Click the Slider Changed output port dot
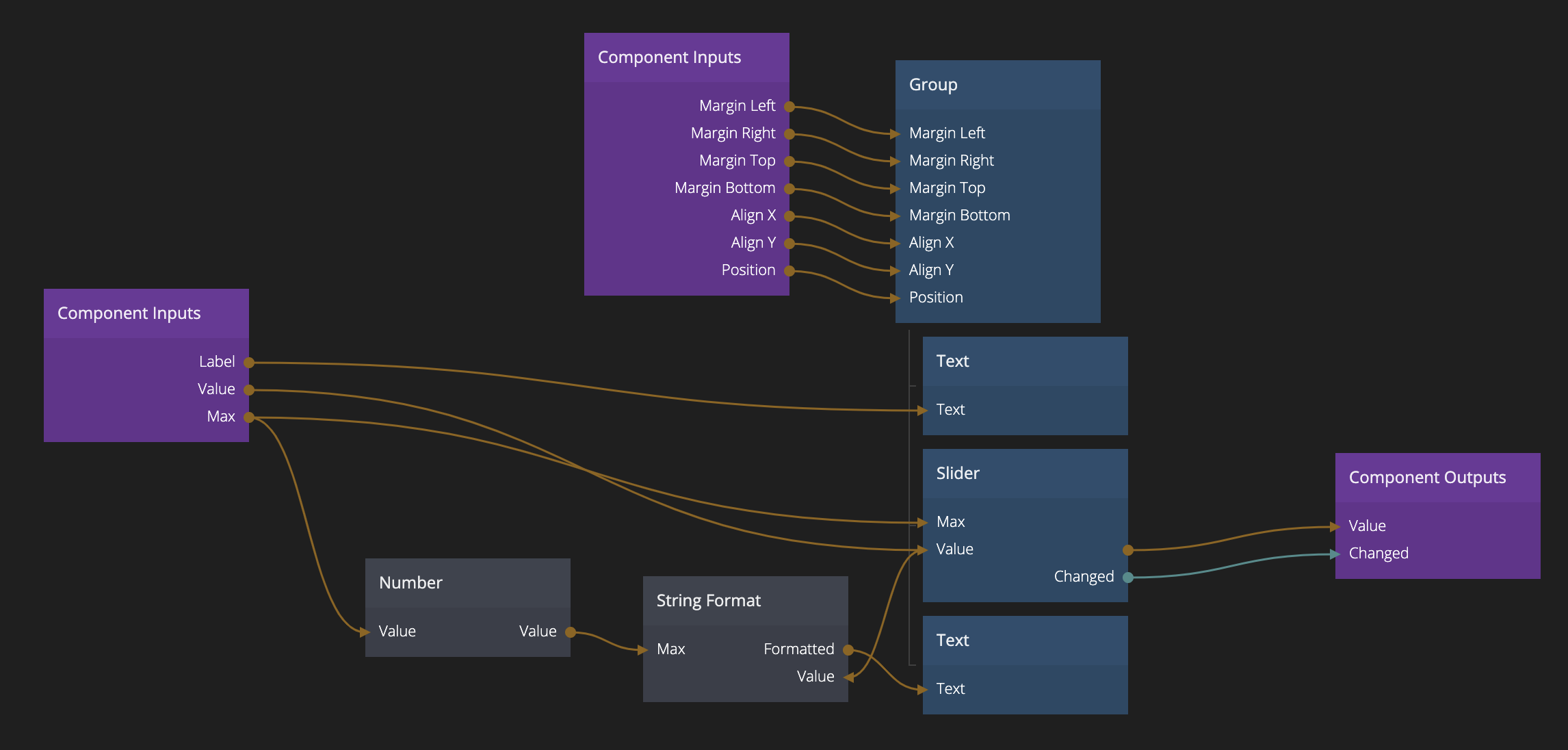1568x750 pixels. click(x=1128, y=578)
